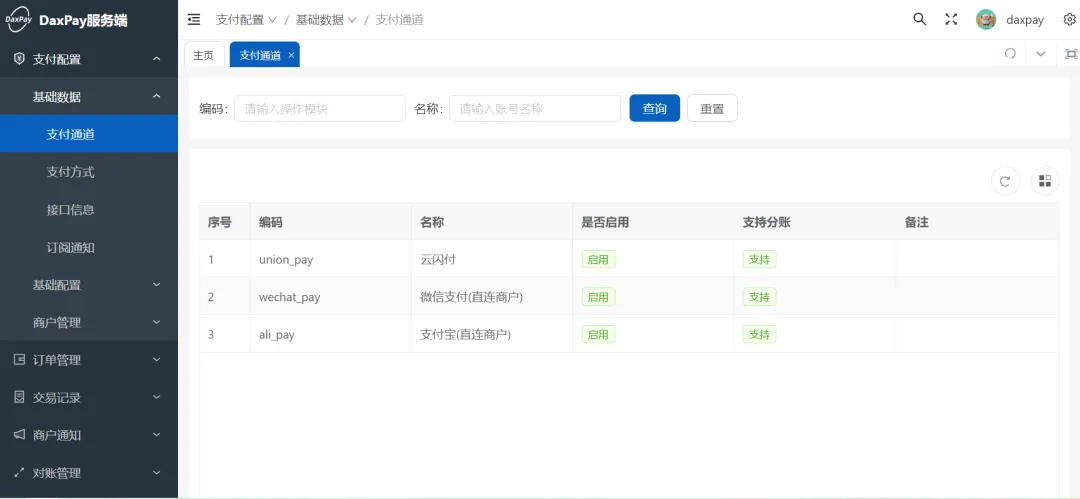The image size is (1080, 499).
Task: Click 支持 tag in ali_pay row
Action: tap(760, 334)
